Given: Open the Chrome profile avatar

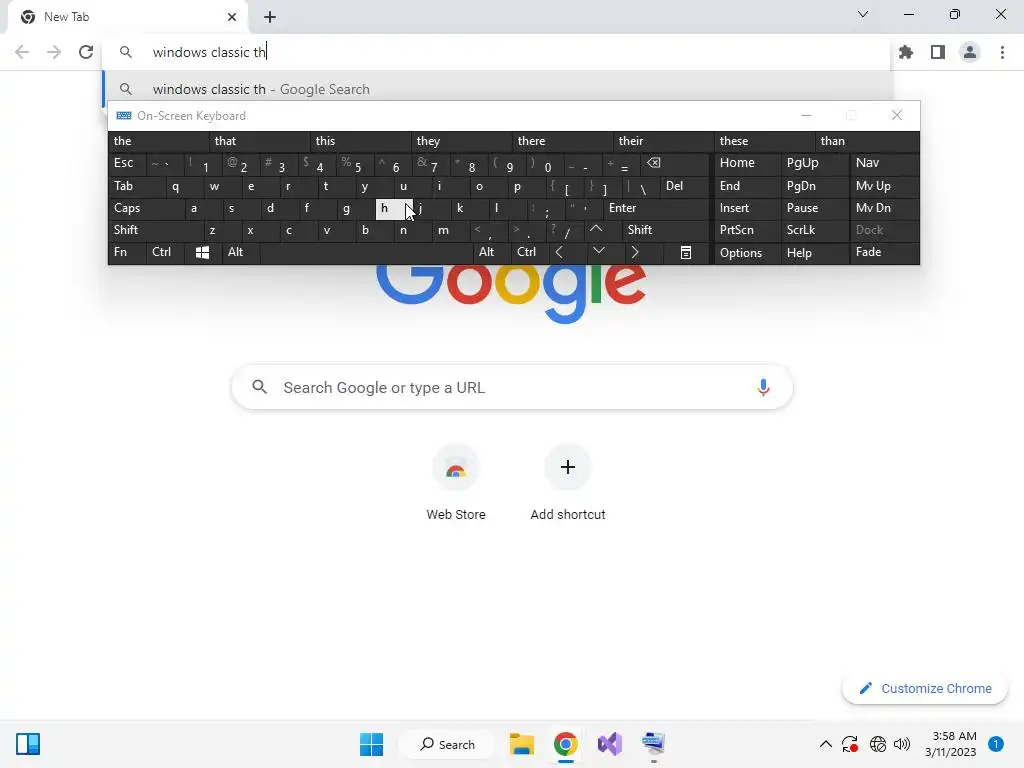Looking at the screenshot, I should coord(970,52).
